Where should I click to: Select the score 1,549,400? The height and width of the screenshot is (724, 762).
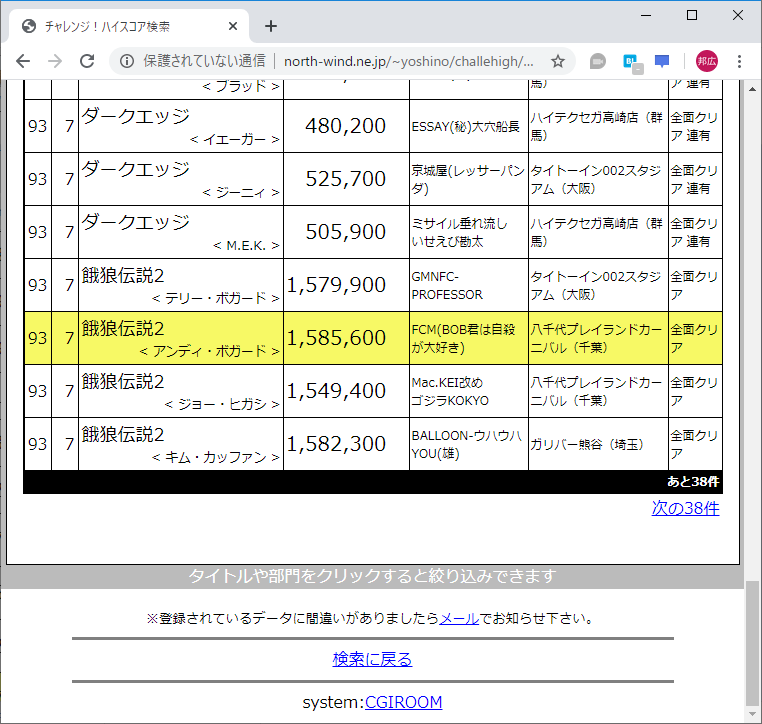click(x=336, y=391)
